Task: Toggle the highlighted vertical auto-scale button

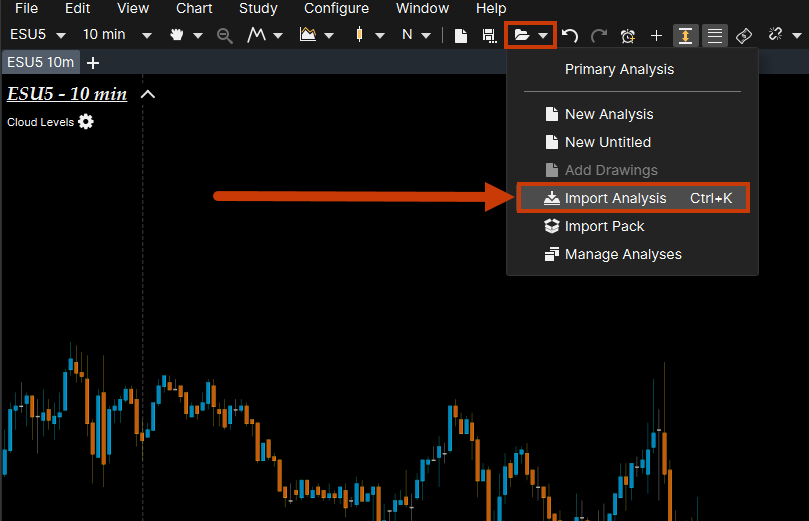Action: point(686,35)
